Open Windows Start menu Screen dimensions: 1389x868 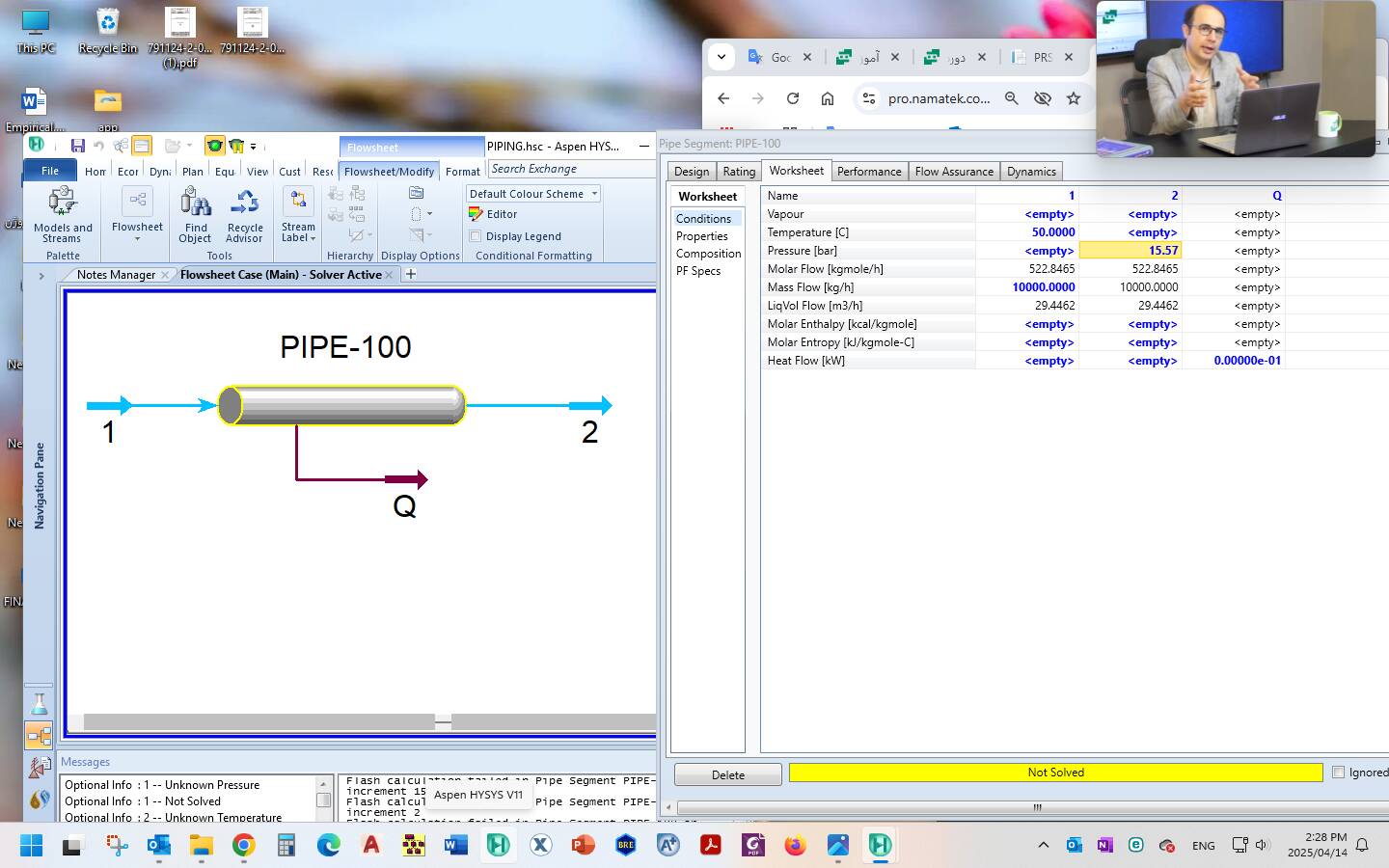31,846
